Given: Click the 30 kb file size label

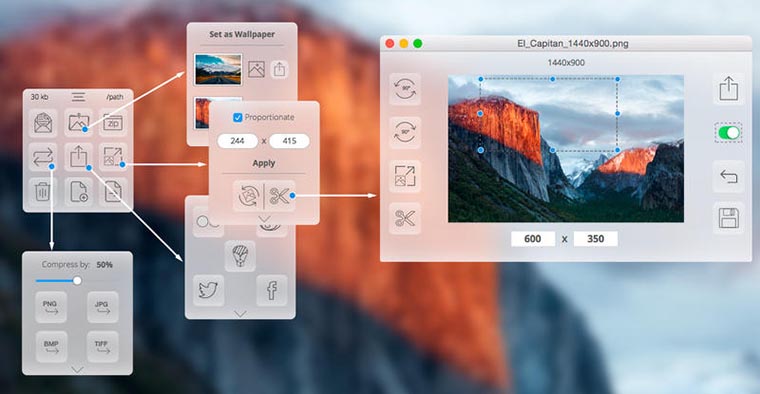Looking at the screenshot, I should click(39, 97).
